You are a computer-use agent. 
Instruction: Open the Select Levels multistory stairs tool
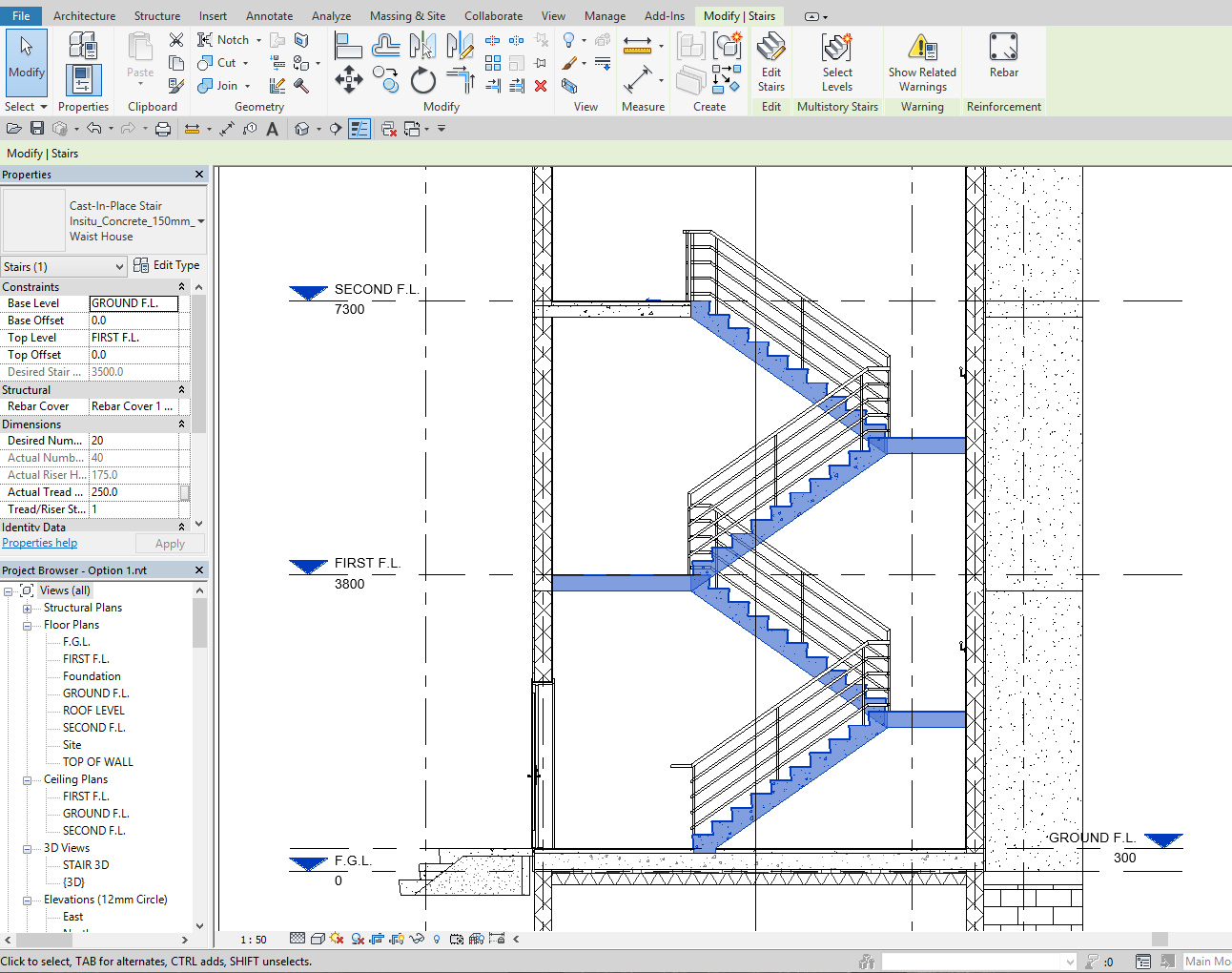tap(836, 61)
